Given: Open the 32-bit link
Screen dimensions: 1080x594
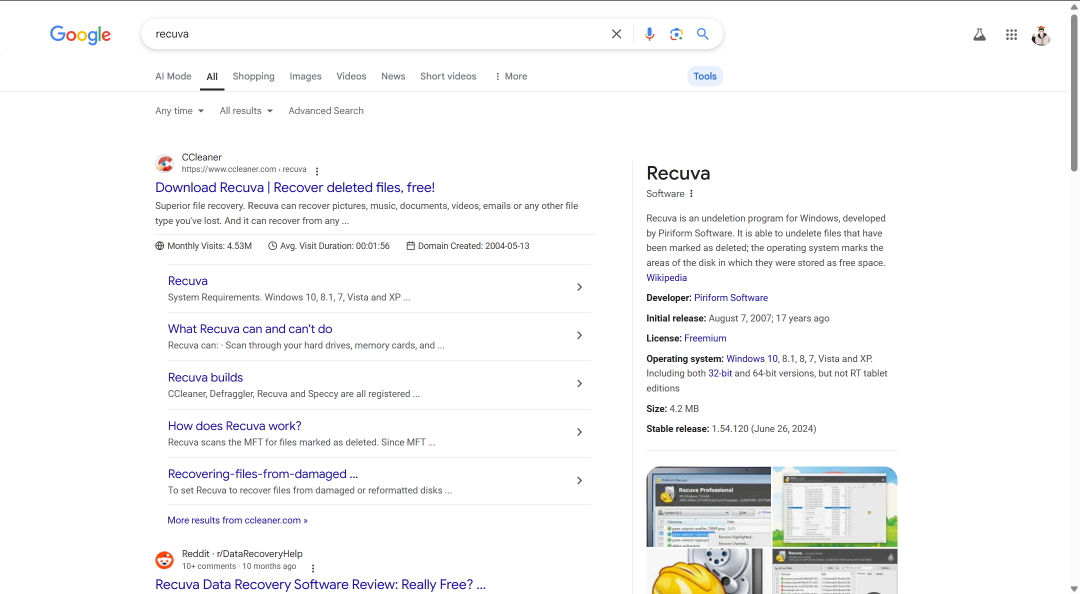Looking at the screenshot, I should (x=720, y=373).
